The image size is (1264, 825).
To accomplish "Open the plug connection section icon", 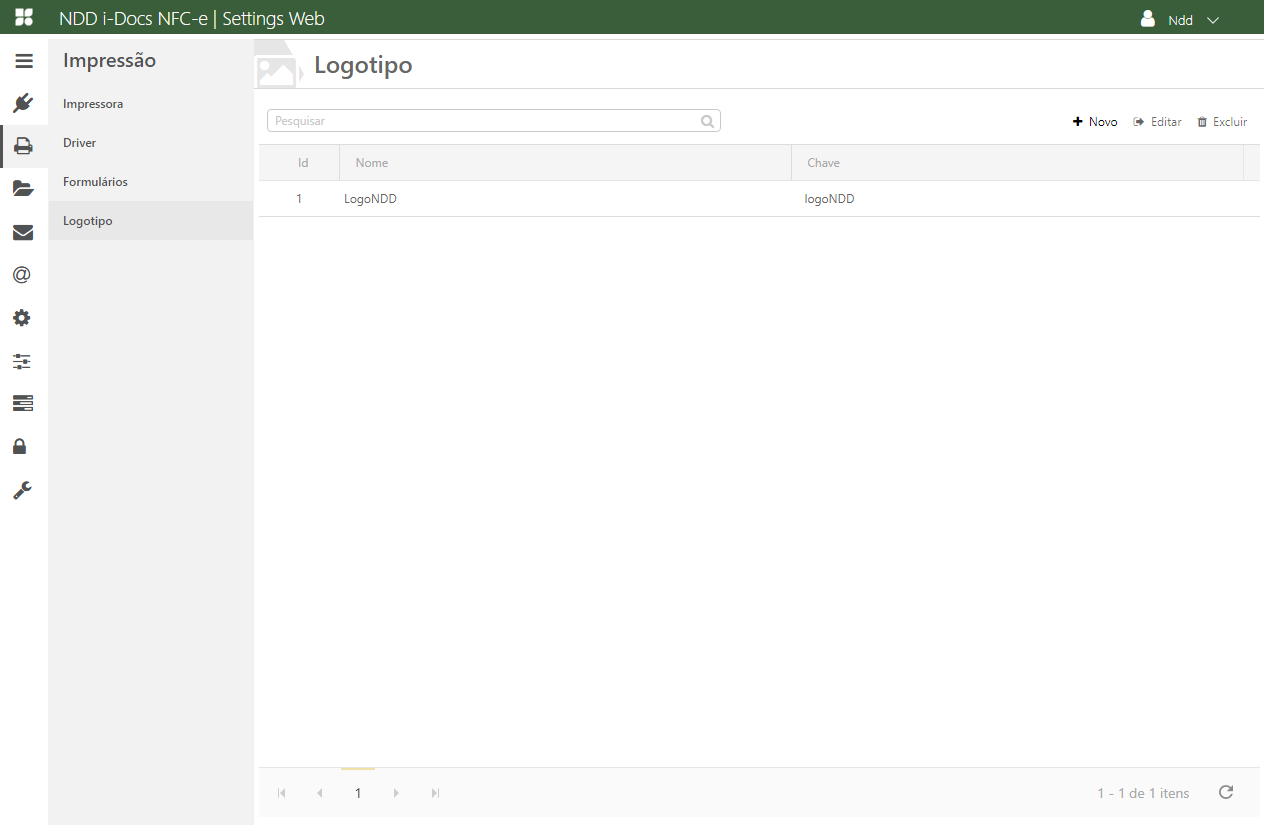I will 23,103.
